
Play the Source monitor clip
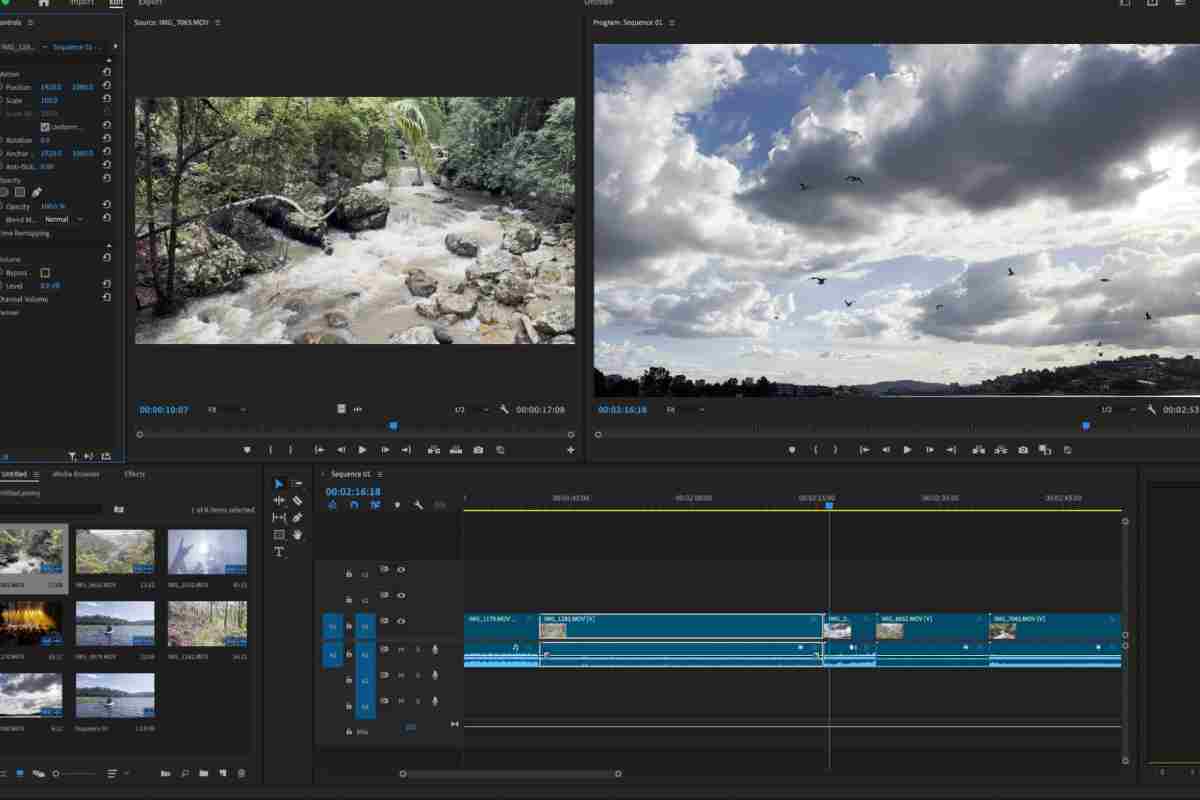362,450
